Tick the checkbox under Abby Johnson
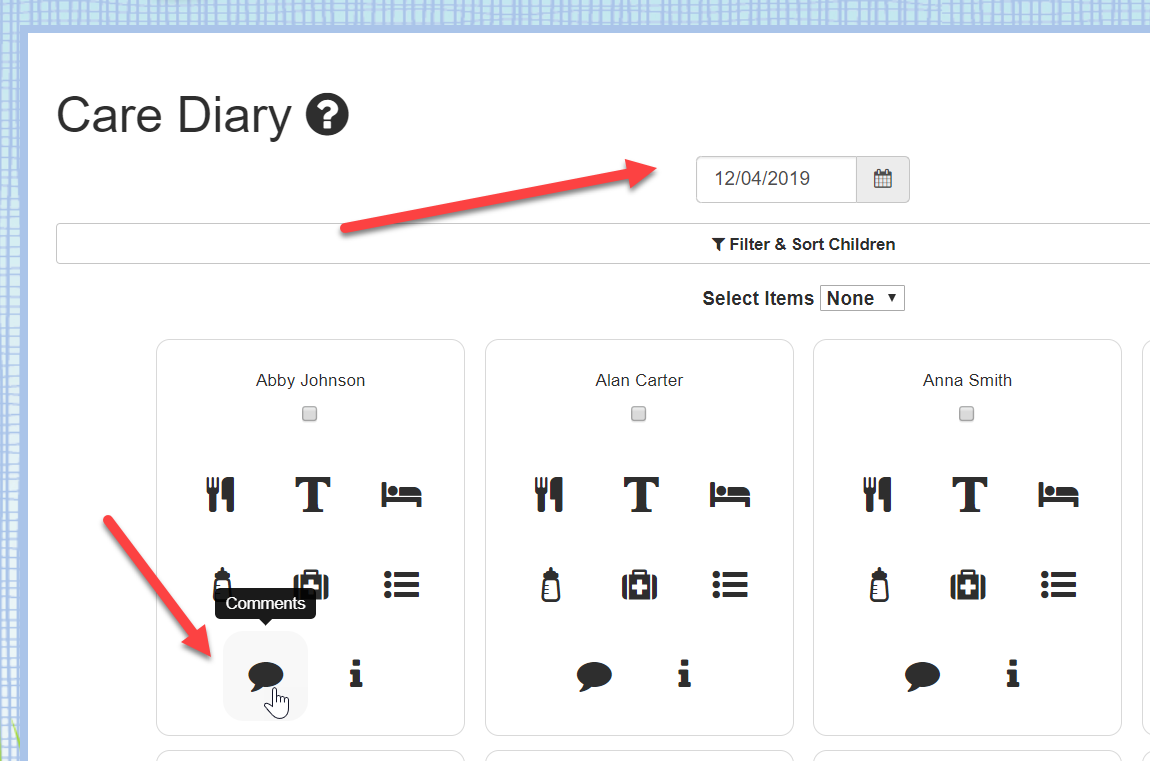Image resolution: width=1150 pixels, height=761 pixels. click(x=310, y=414)
